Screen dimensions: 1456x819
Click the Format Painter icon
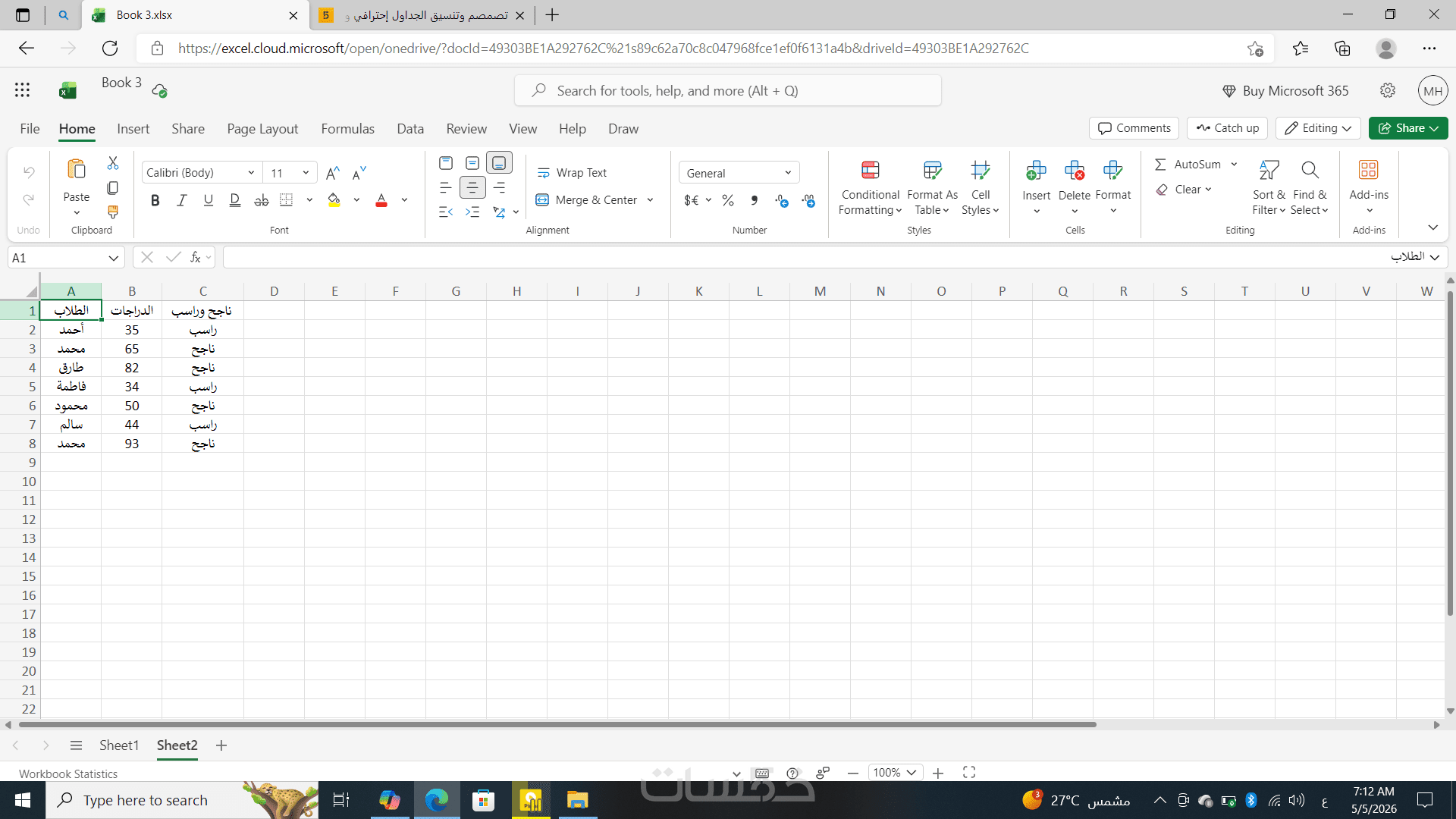pos(113,212)
